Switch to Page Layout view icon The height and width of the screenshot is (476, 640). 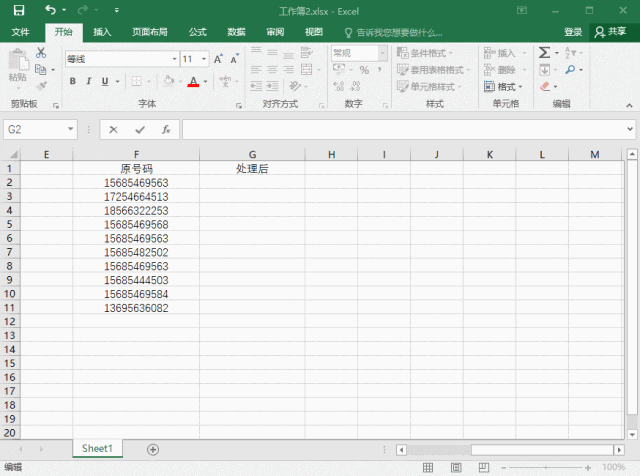pos(456,467)
